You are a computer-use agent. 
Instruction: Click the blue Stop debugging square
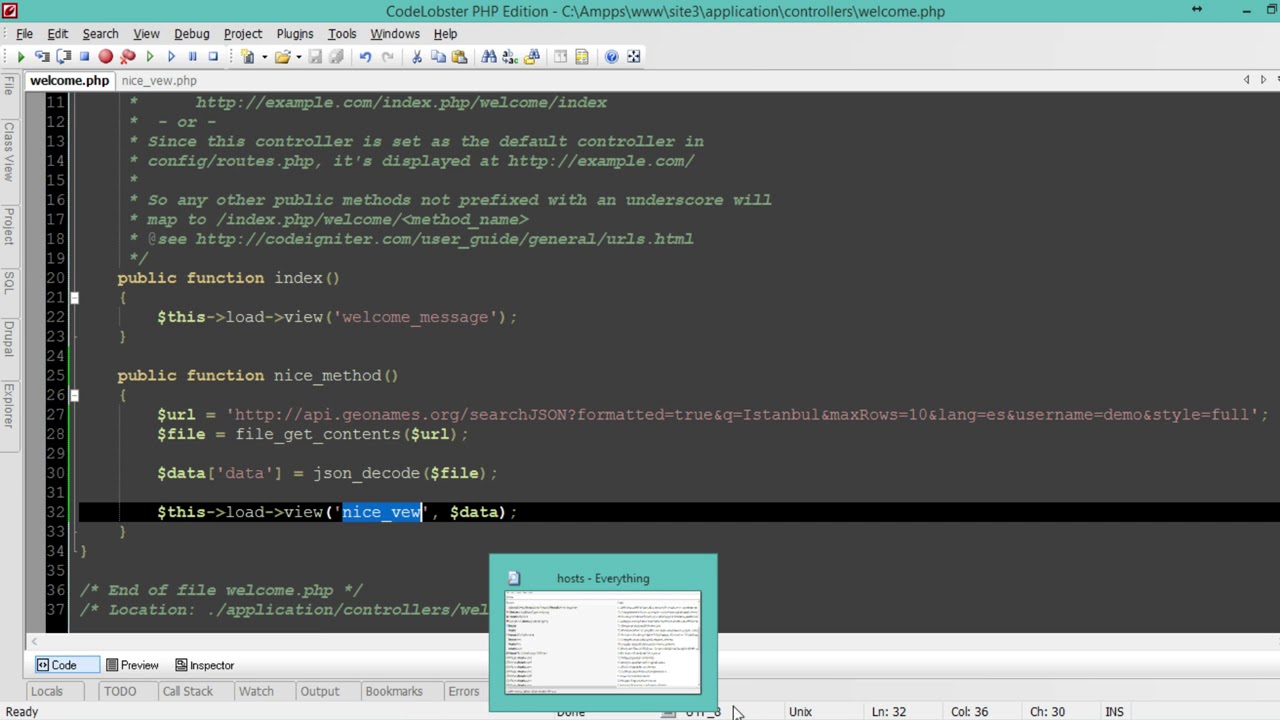pyautogui.click(x=84, y=57)
